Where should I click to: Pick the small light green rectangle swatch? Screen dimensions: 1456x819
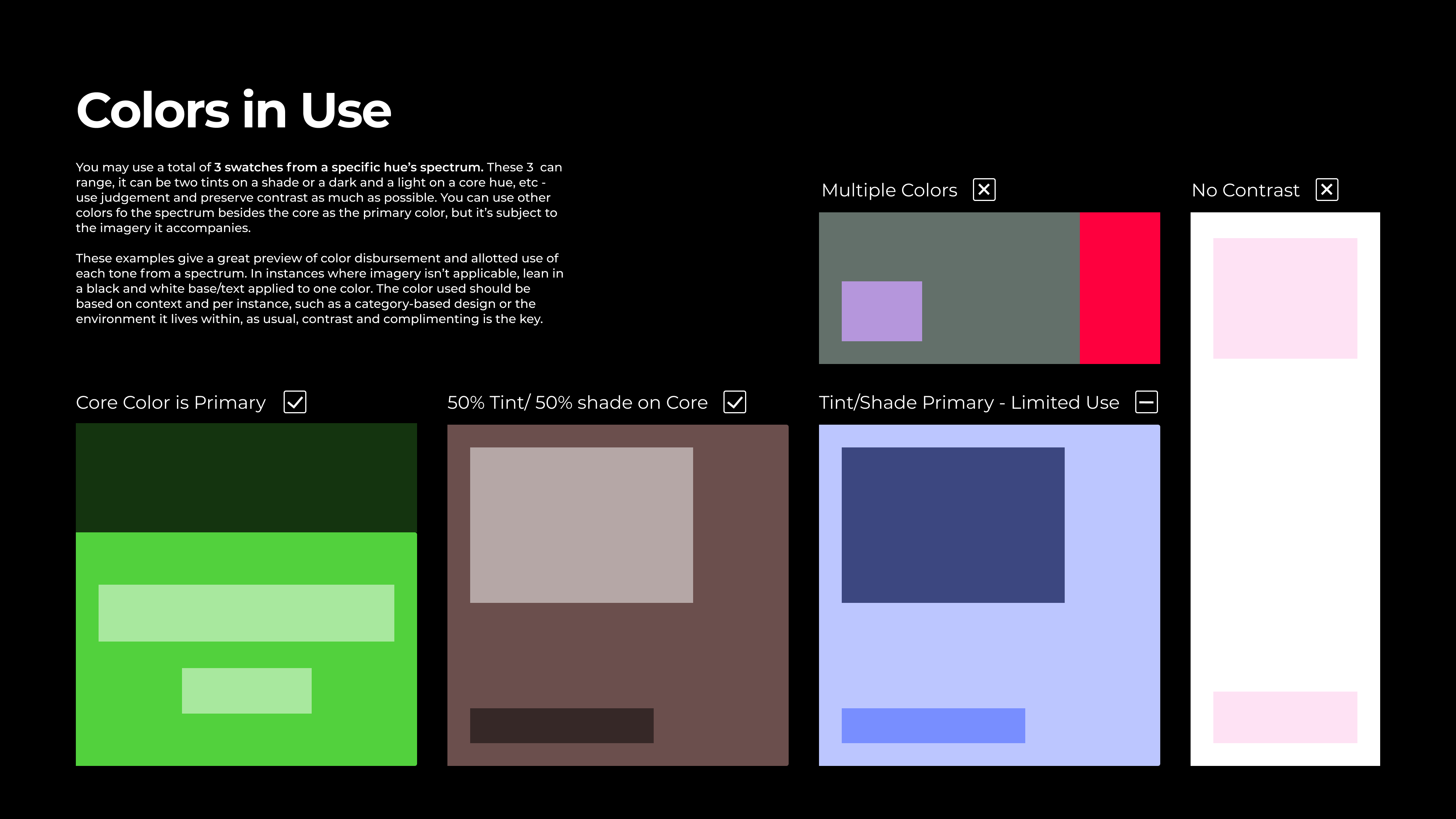[x=246, y=691]
